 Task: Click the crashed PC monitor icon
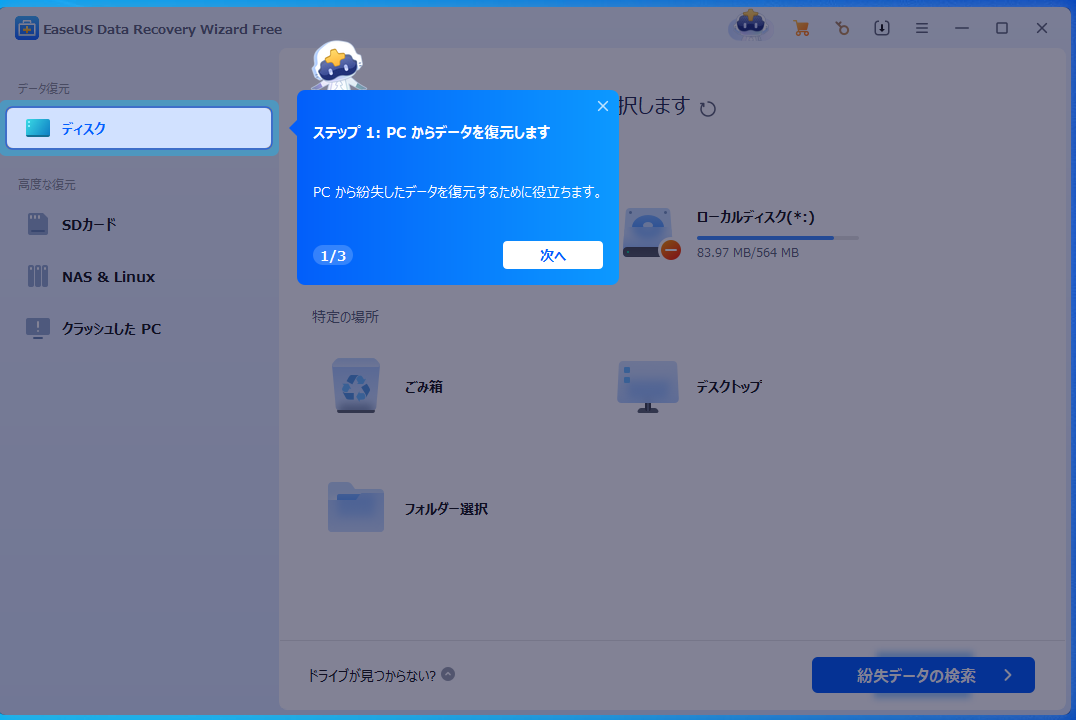[x=38, y=329]
